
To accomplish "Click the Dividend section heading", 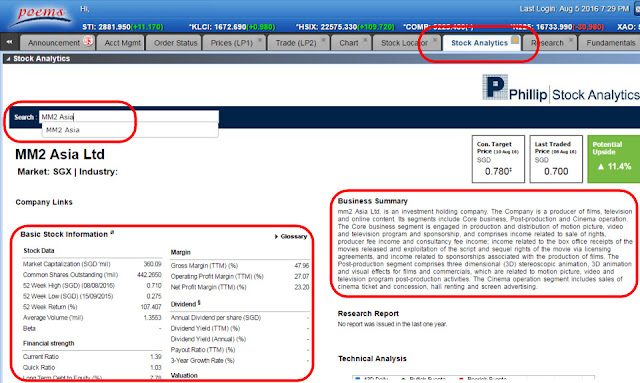I will point(185,304).
